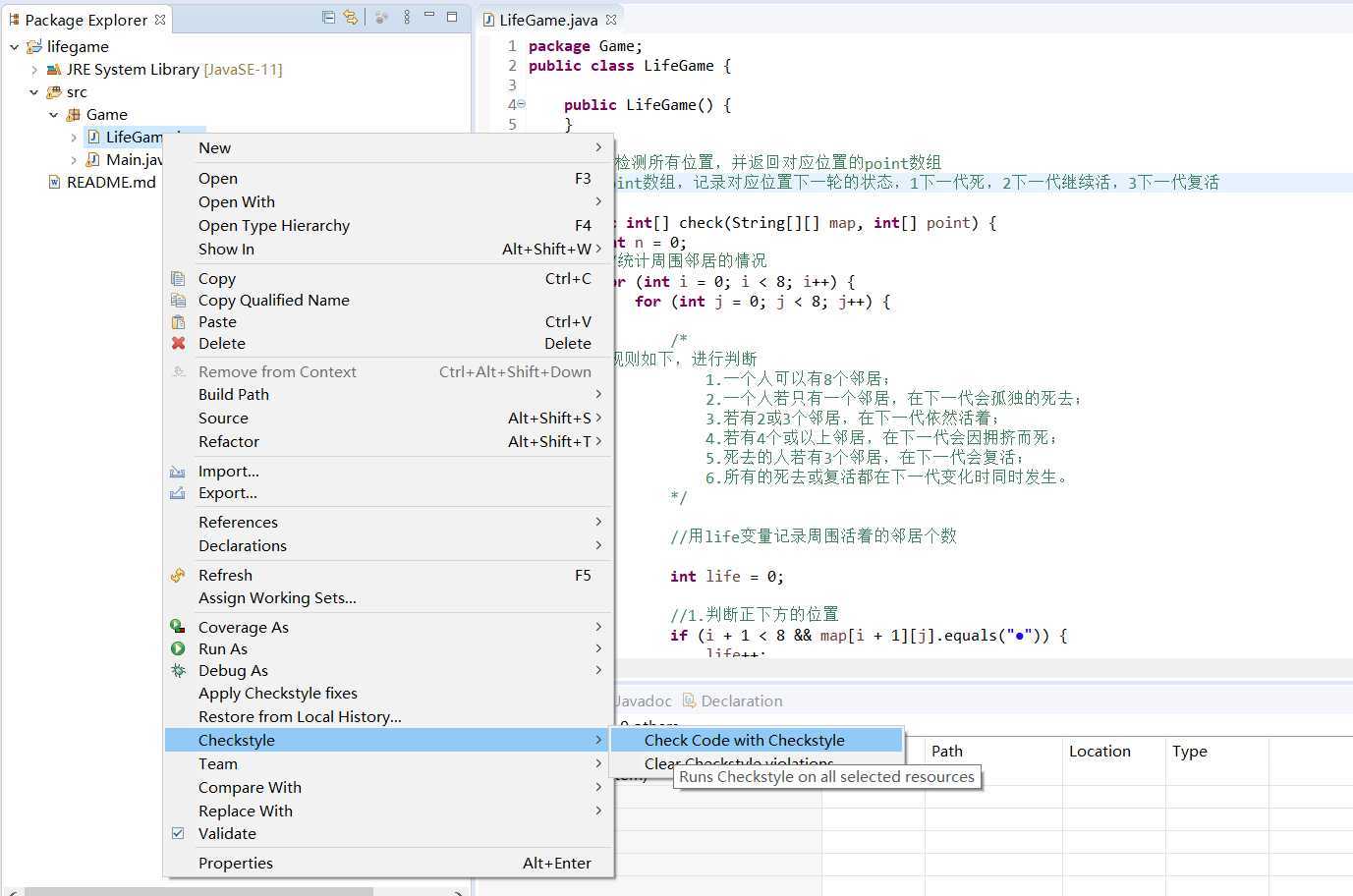Open README.md in Package Explorer

111,183
